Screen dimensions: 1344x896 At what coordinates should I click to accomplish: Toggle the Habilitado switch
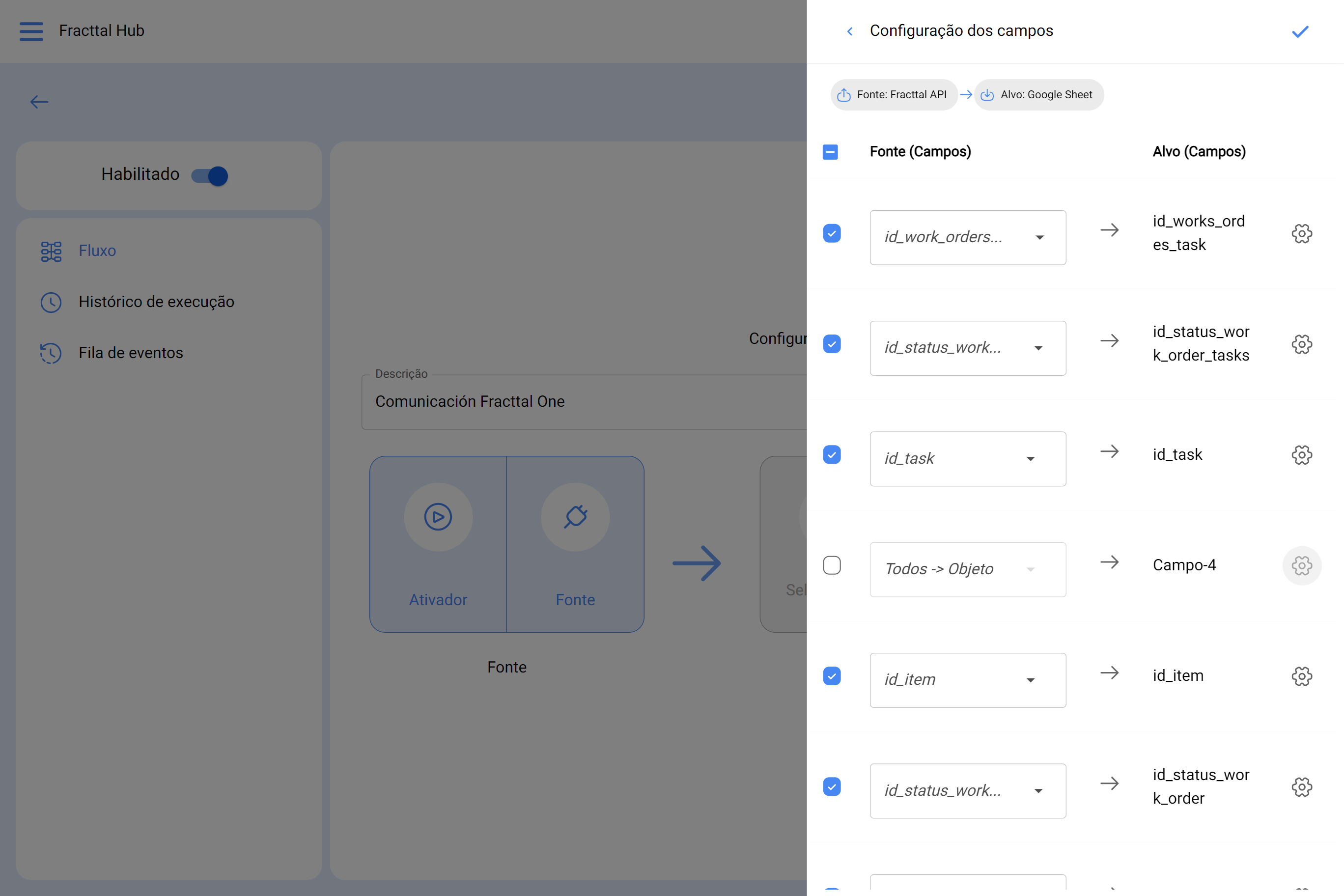(x=210, y=175)
